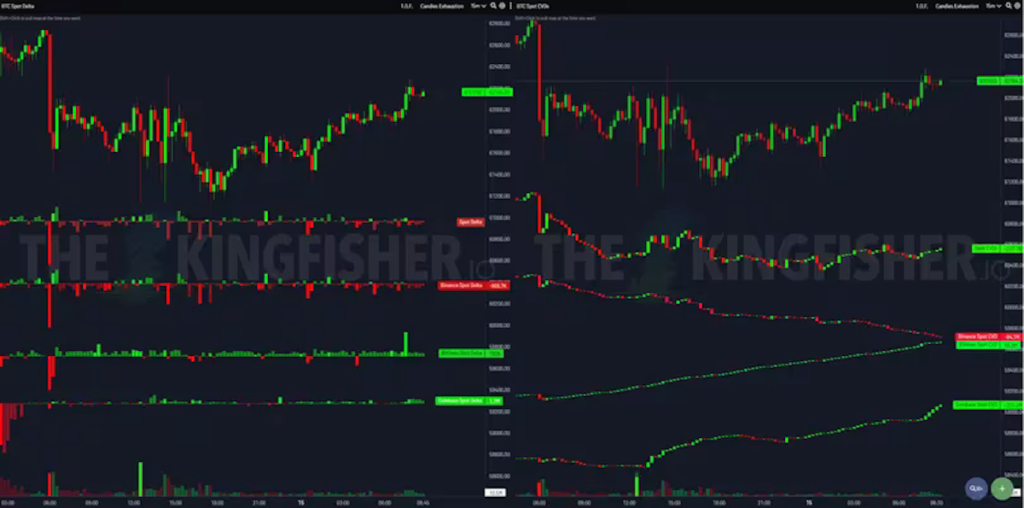The height and width of the screenshot is (508, 1024).
Task: Click the red Spot Delta label
Action: [470, 222]
